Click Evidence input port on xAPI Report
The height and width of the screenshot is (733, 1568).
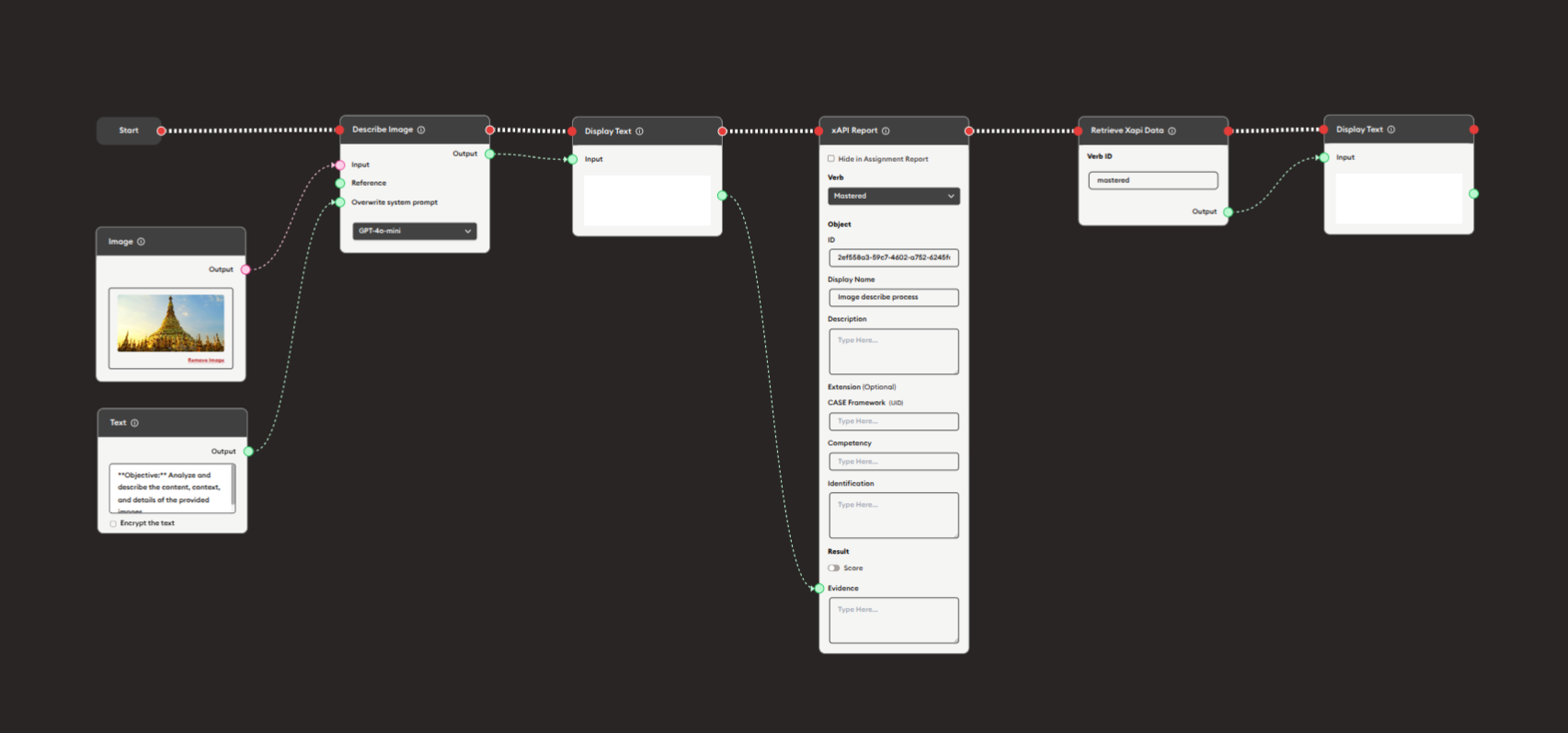coord(819,589)
